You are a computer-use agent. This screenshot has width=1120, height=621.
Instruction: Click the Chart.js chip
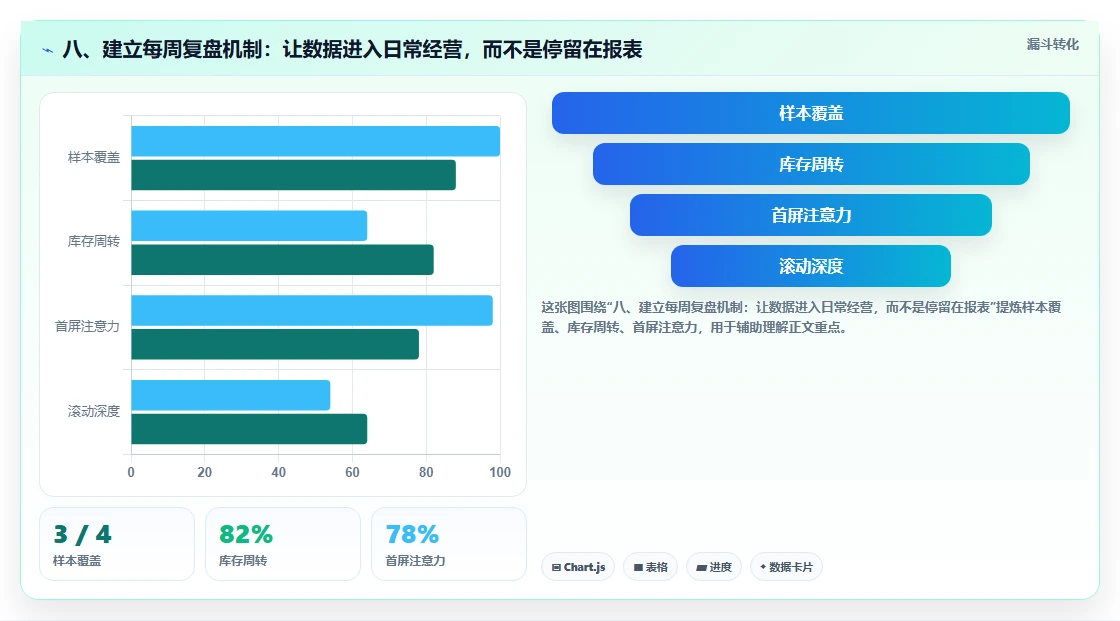578,567
